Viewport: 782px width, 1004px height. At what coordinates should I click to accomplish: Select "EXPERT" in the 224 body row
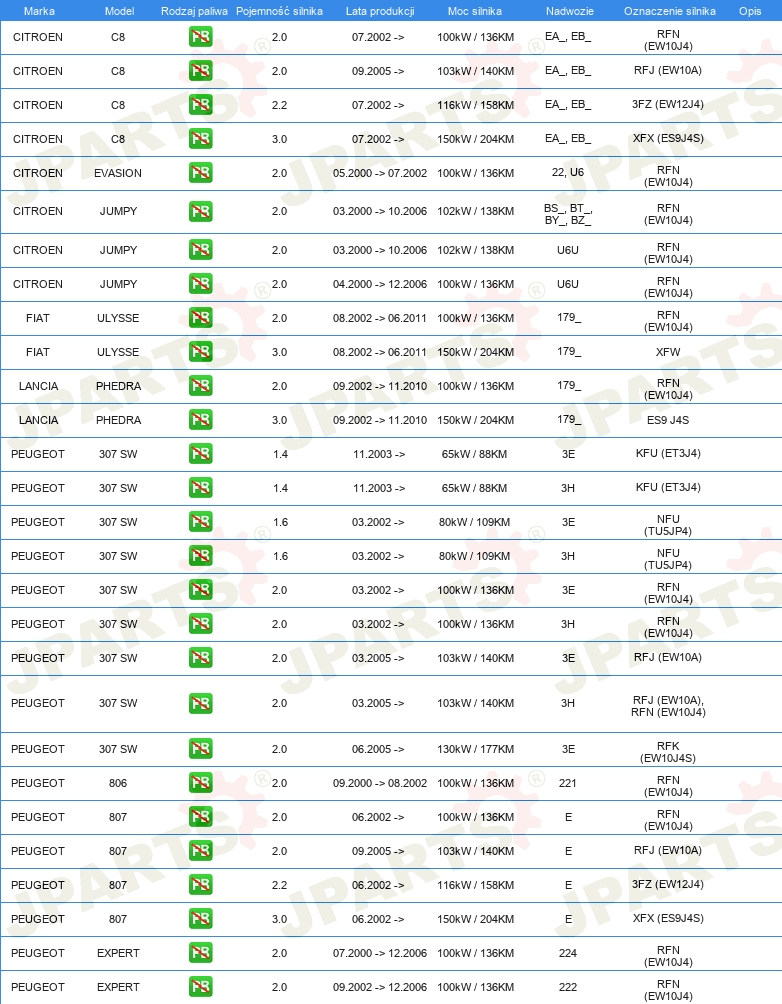tap(118, 952)
